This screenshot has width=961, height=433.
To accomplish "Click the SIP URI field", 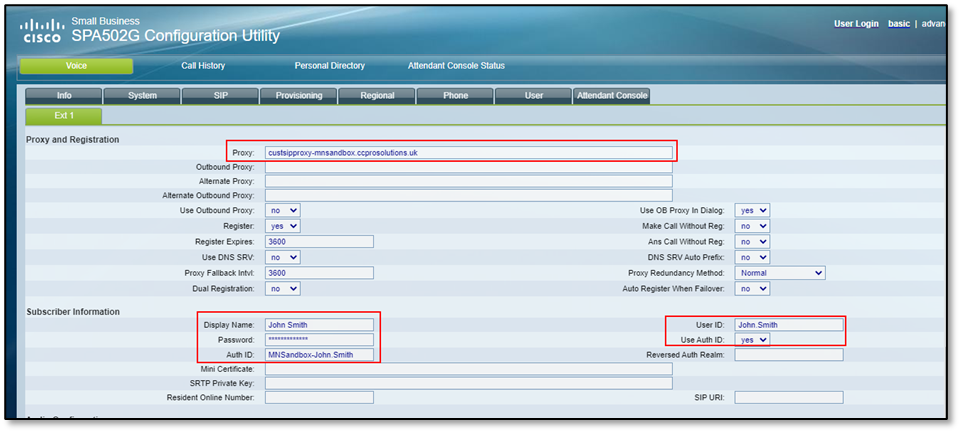I will (789, 397).
